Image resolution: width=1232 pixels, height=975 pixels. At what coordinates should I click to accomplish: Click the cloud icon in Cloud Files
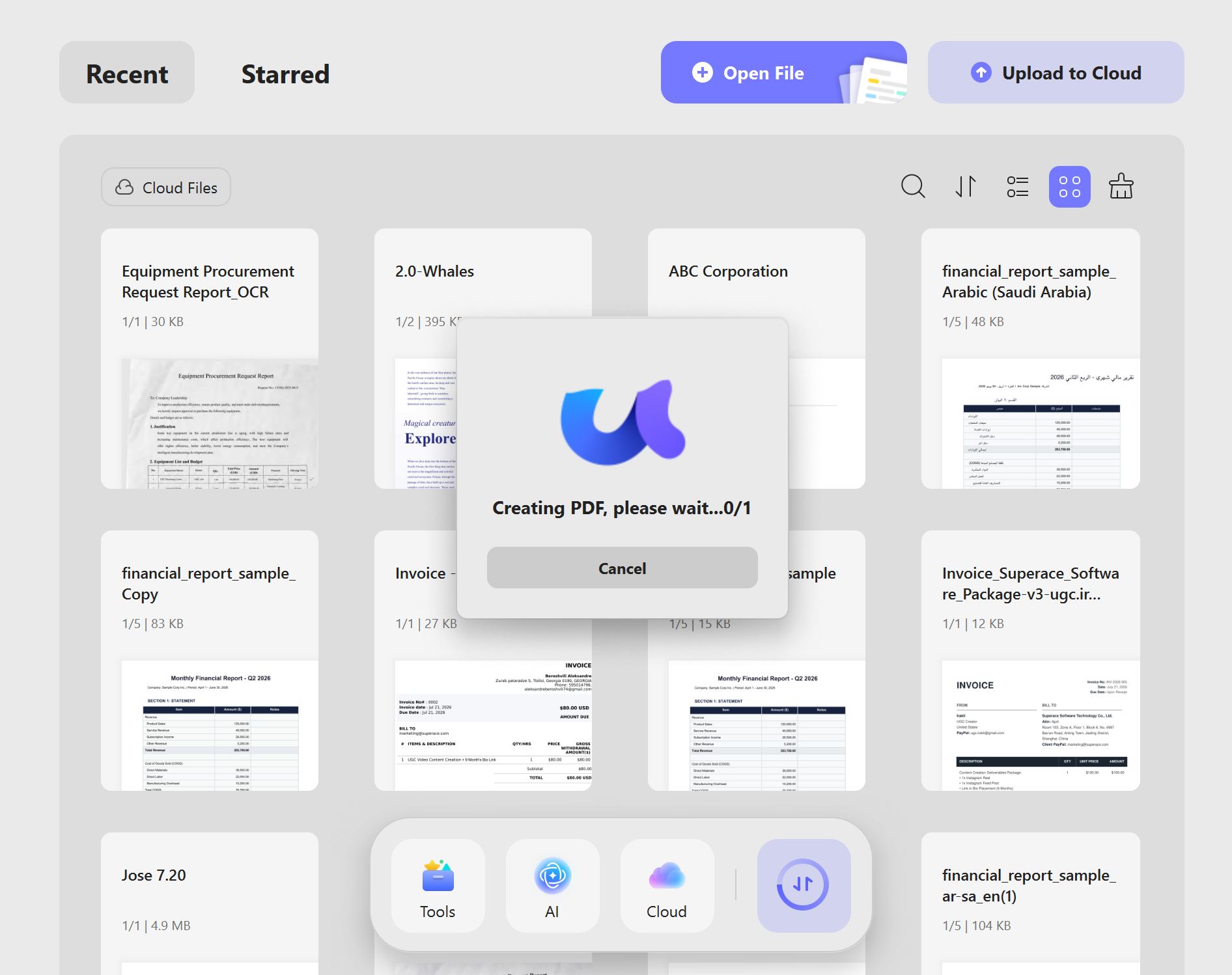pyautogui.click(x=124, y=187)
